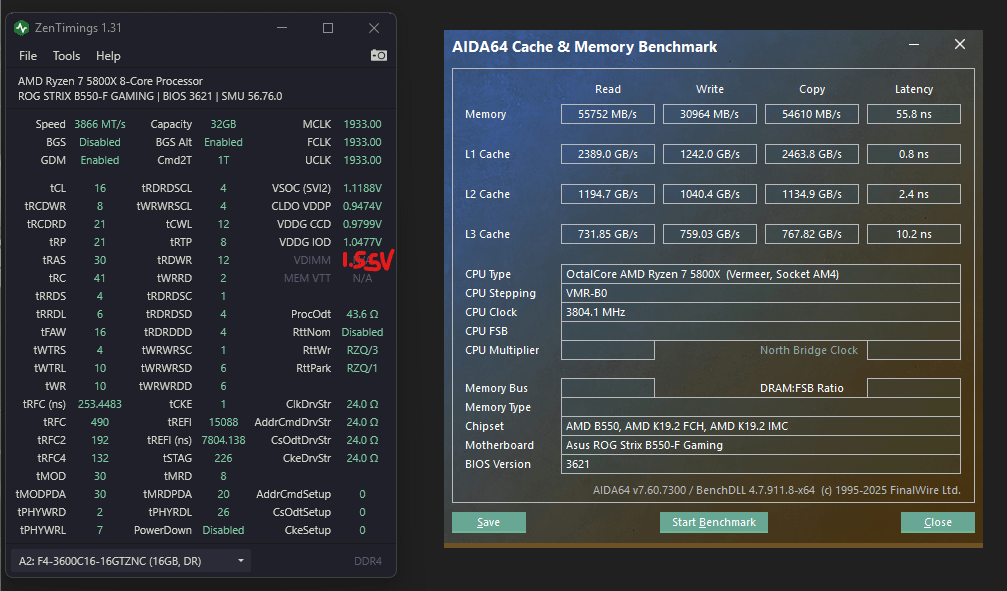
Task: Click L2 Cache Latency value 2.4 ns
Action: 914,194
